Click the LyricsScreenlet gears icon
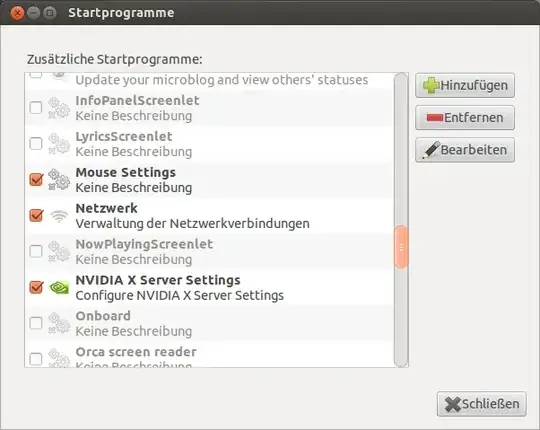Image resolution: width=540 pixels, height=430 pixels. [59, 144]
